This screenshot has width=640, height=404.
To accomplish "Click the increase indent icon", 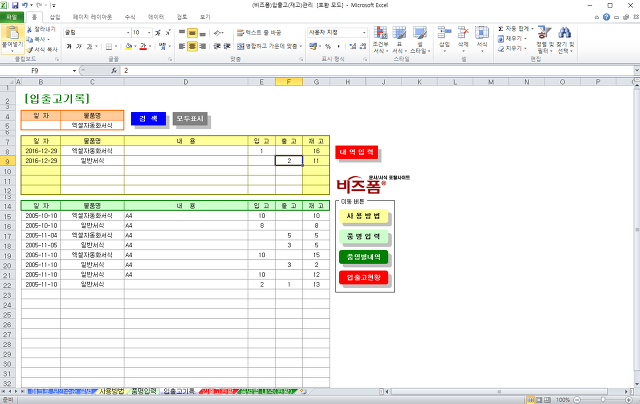I will click(x=227, y=46).
